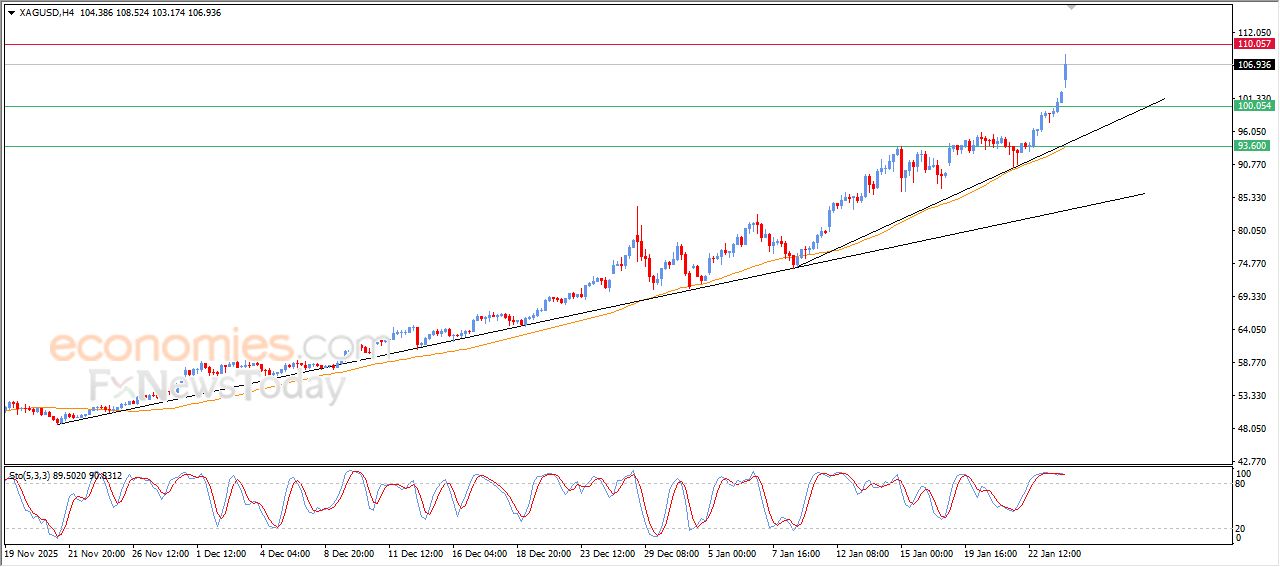Click the 19 Nov 2025 date label
The height and width of the screenshot is (567, 1280).
32,552
